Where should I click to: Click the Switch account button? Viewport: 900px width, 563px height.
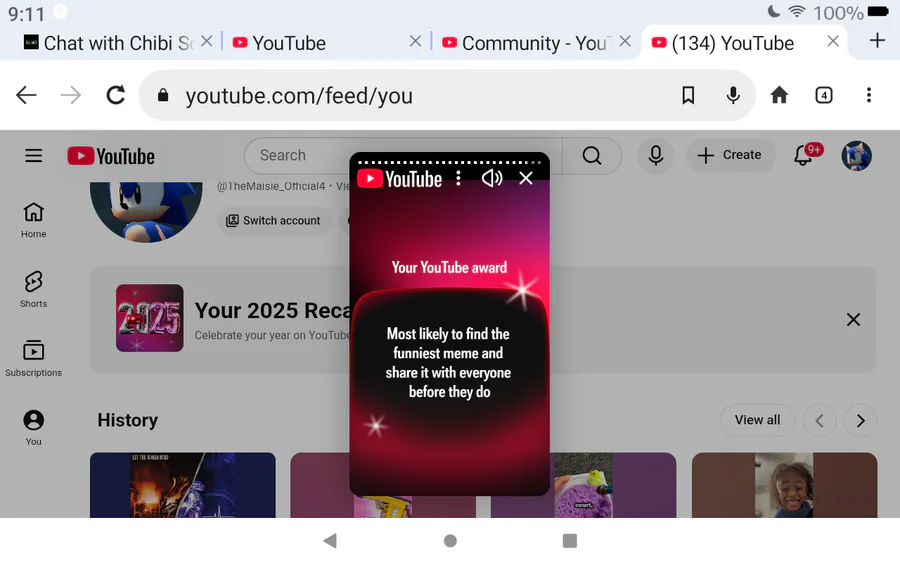pyautogui.click(x=274, y=221)
